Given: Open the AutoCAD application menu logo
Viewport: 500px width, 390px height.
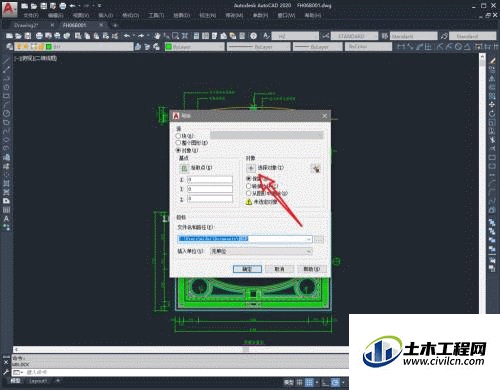Looking at the screenshot, I should 9,9.
